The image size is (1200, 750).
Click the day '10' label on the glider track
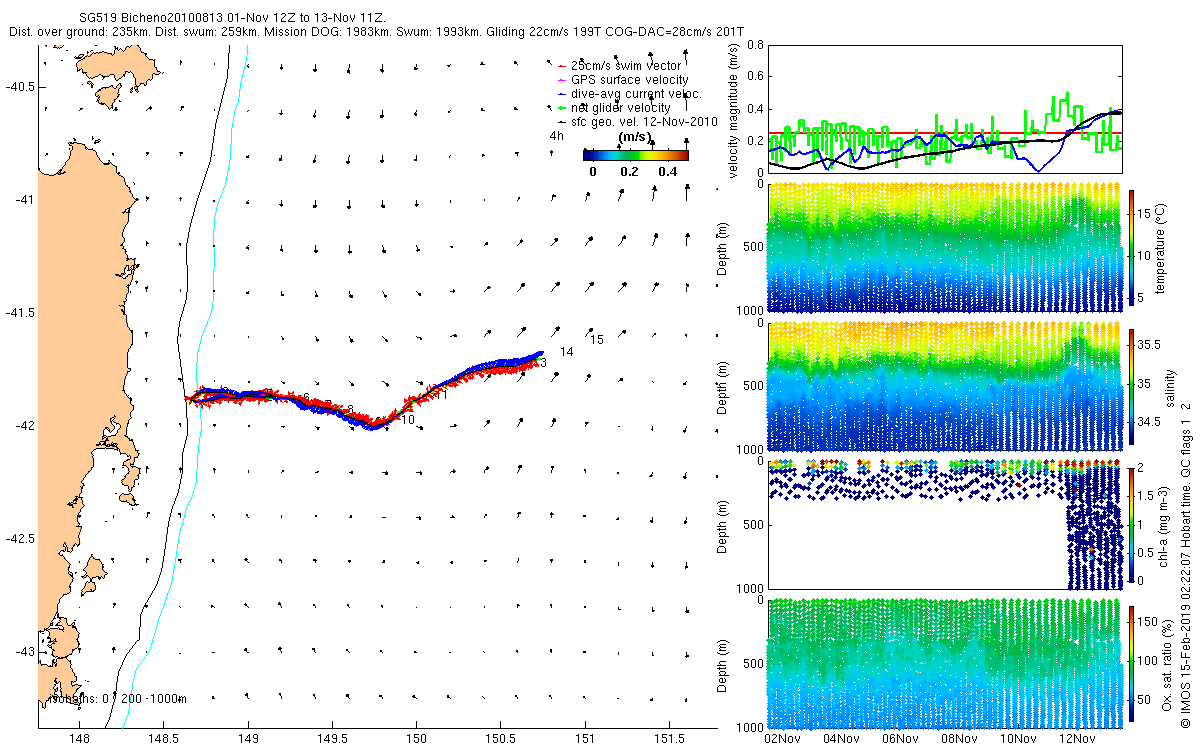click(x=408, y=420)
